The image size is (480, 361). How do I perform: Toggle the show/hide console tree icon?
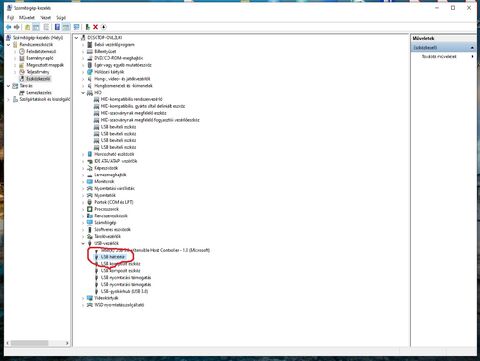36,27
